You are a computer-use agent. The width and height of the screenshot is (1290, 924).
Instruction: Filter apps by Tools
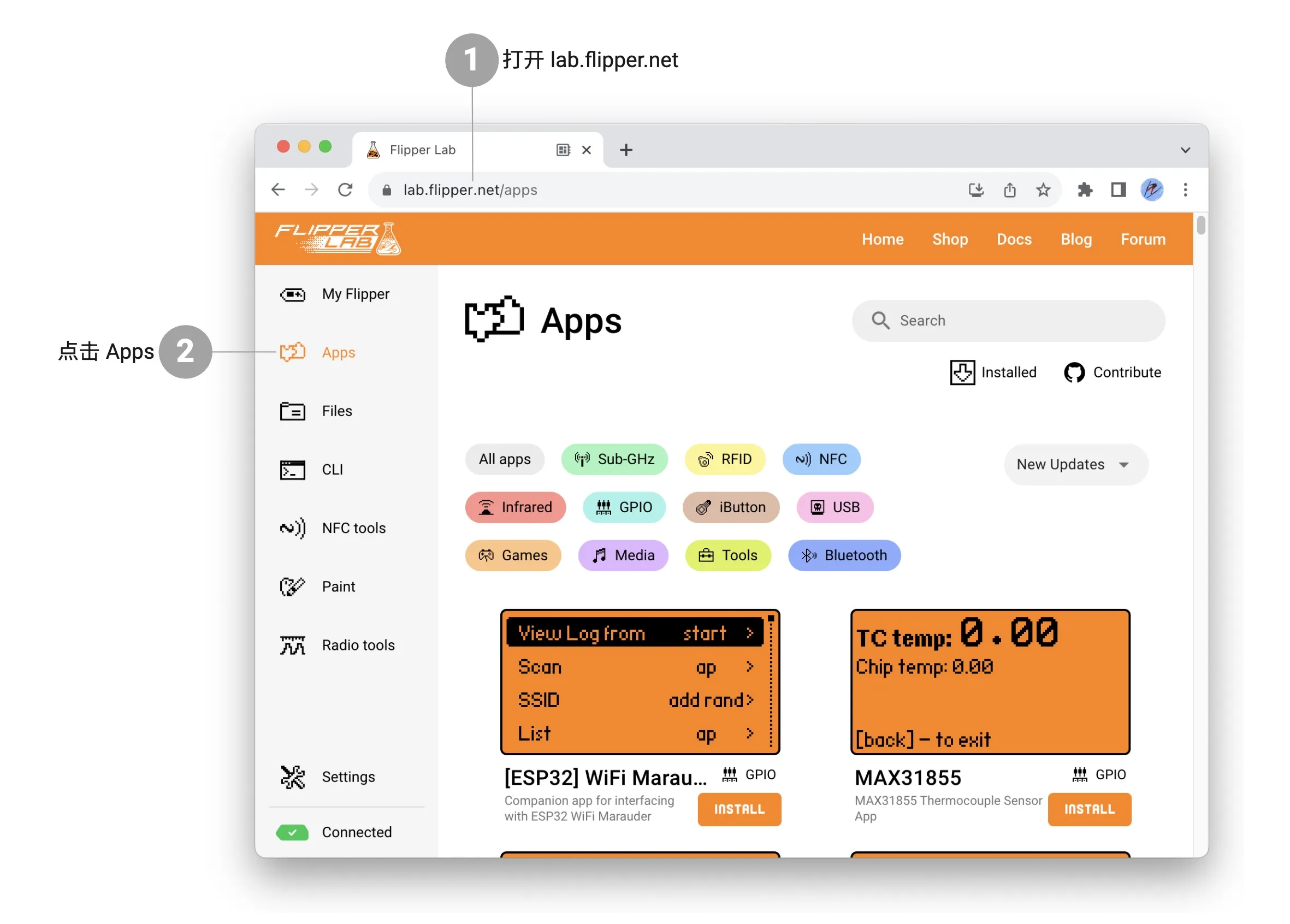(728, 555)
